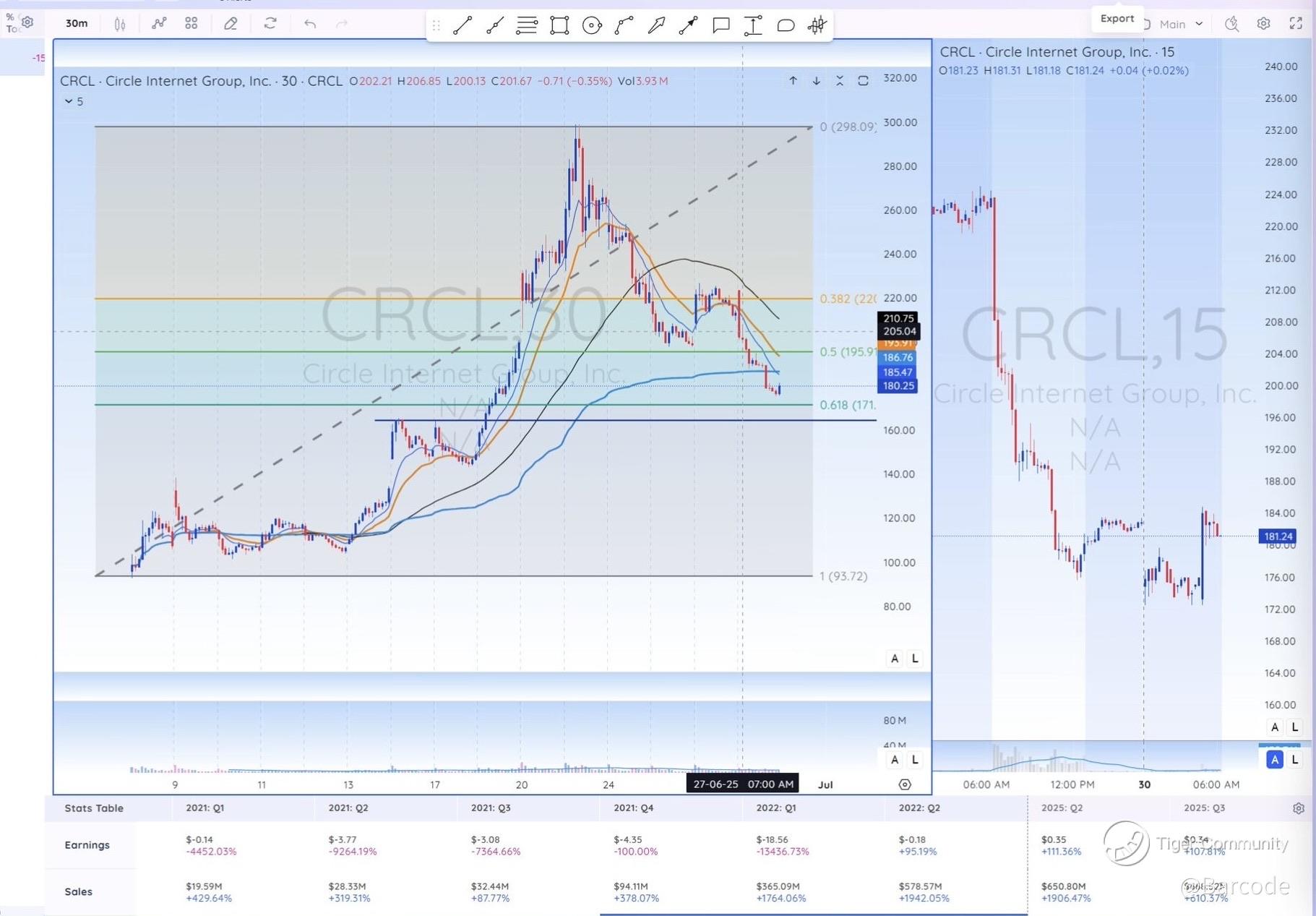This screenshot has height=916, width=1316.
Task: Click the 0.382 Fibonacci level label
Action: coord(848,299)
